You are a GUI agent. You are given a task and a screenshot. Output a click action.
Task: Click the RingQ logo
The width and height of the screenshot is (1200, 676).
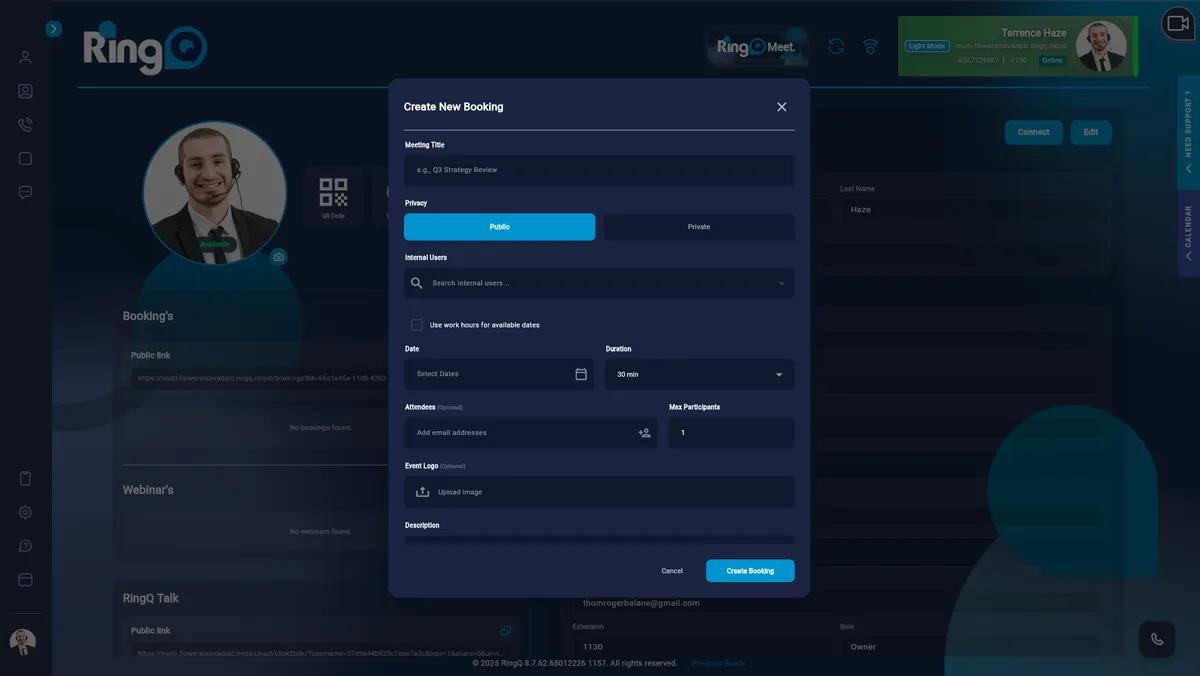[145, 50]
